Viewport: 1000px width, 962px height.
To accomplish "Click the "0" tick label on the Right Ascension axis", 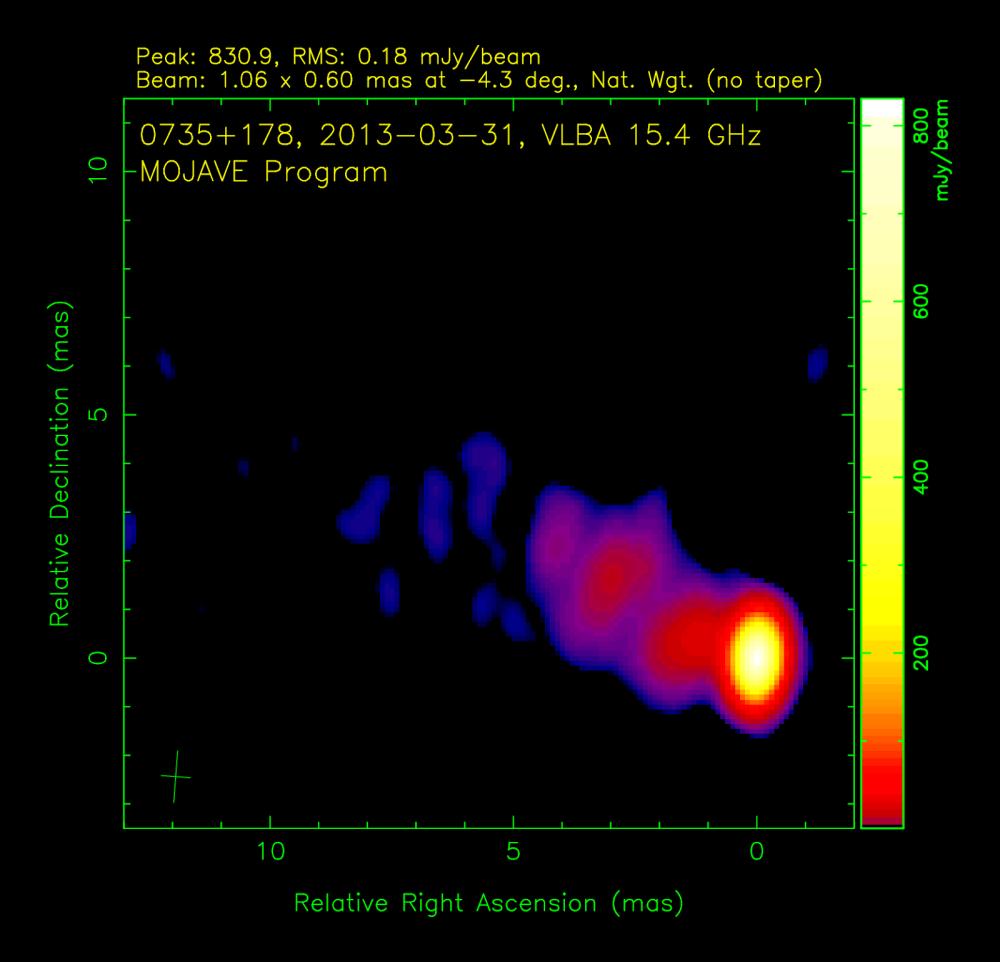I will pyautogui.click(x=757, y=851).
